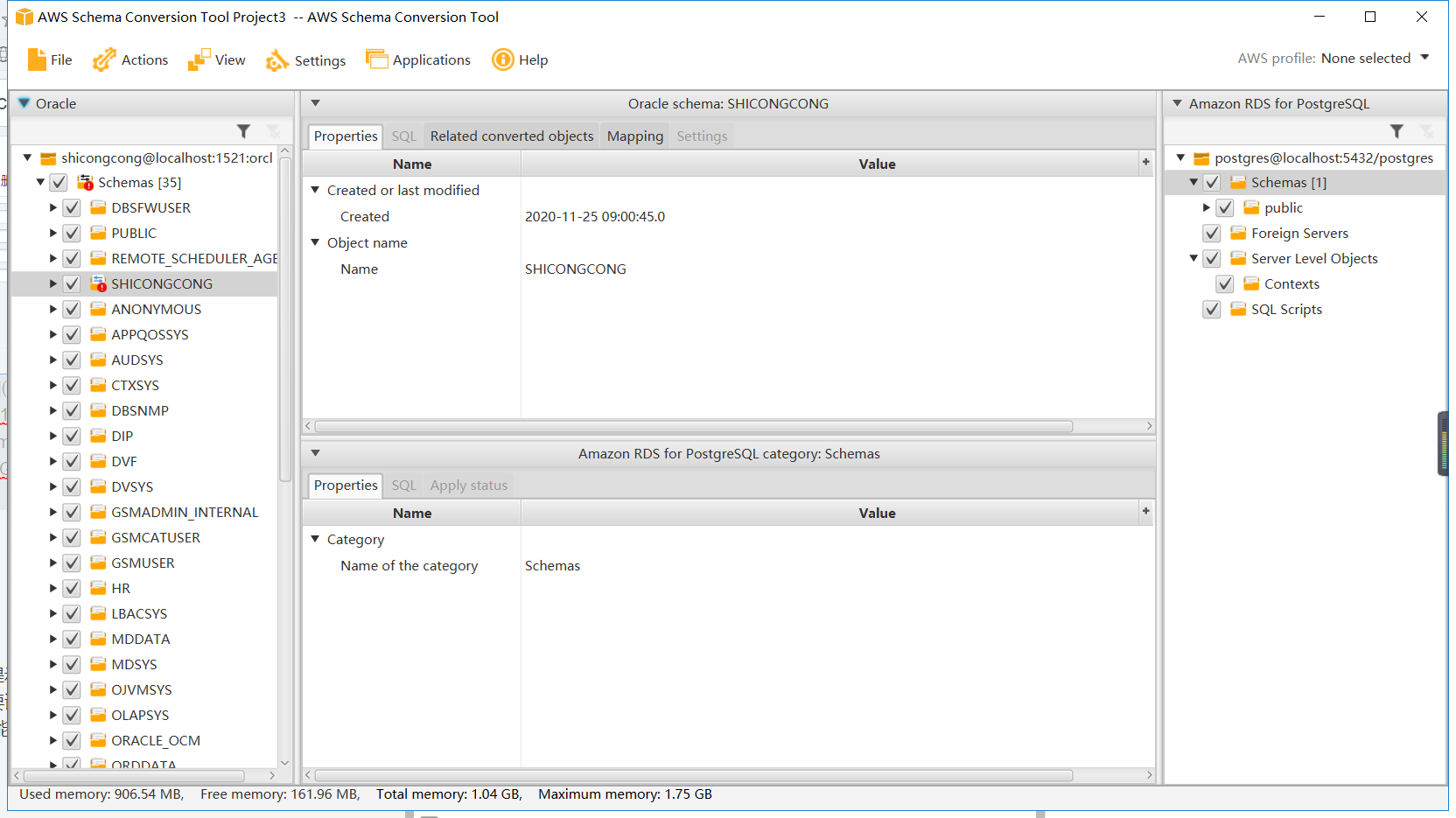Select the PostgreSQL category Properties tab

[346, 486]
